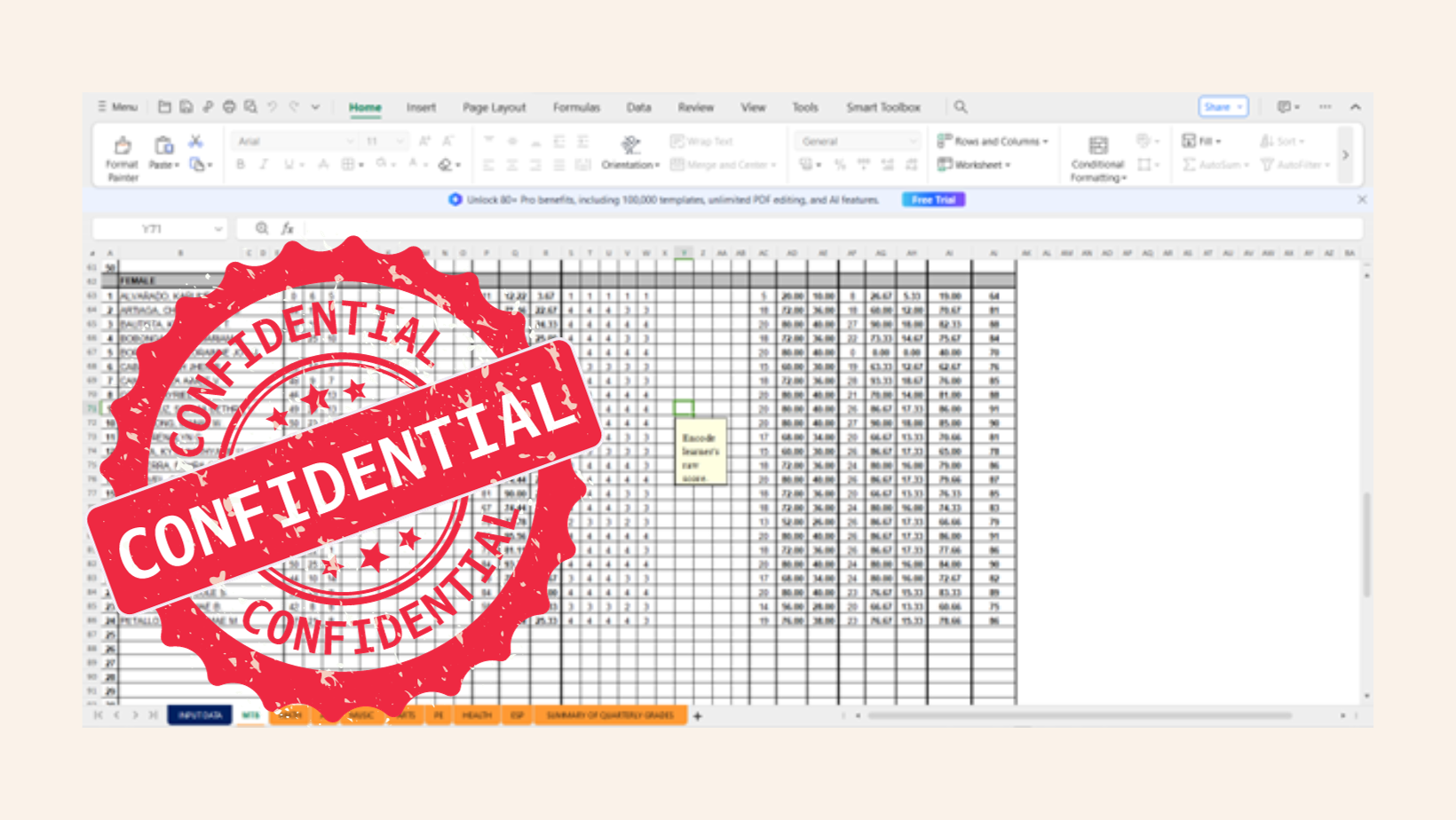This screenshot has height=820, width=1456.
Task: Click the Percent Style icon
Action: pyautogui.click(x=840, y=164)
